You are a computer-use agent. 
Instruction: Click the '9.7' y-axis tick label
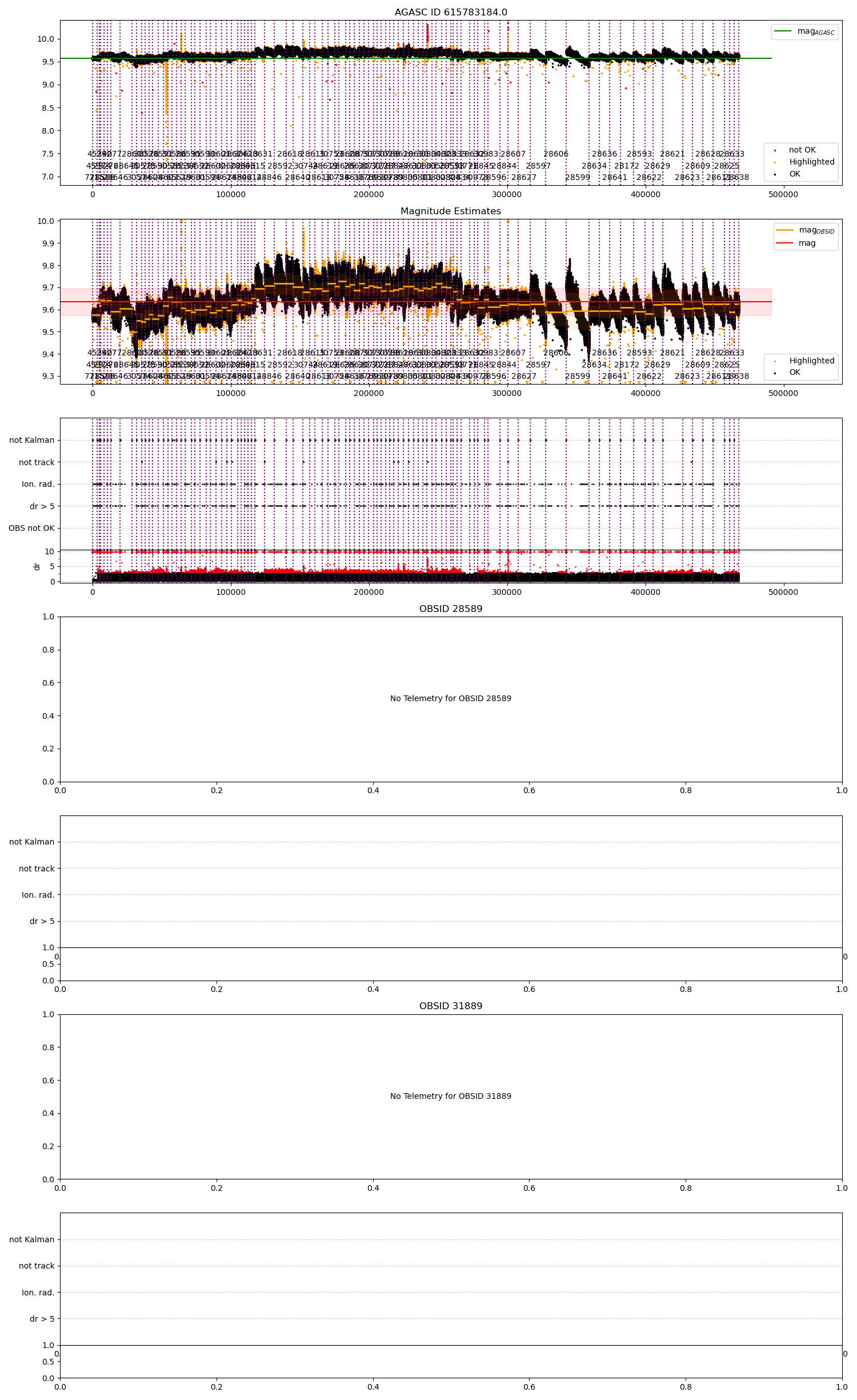[47, 288]
